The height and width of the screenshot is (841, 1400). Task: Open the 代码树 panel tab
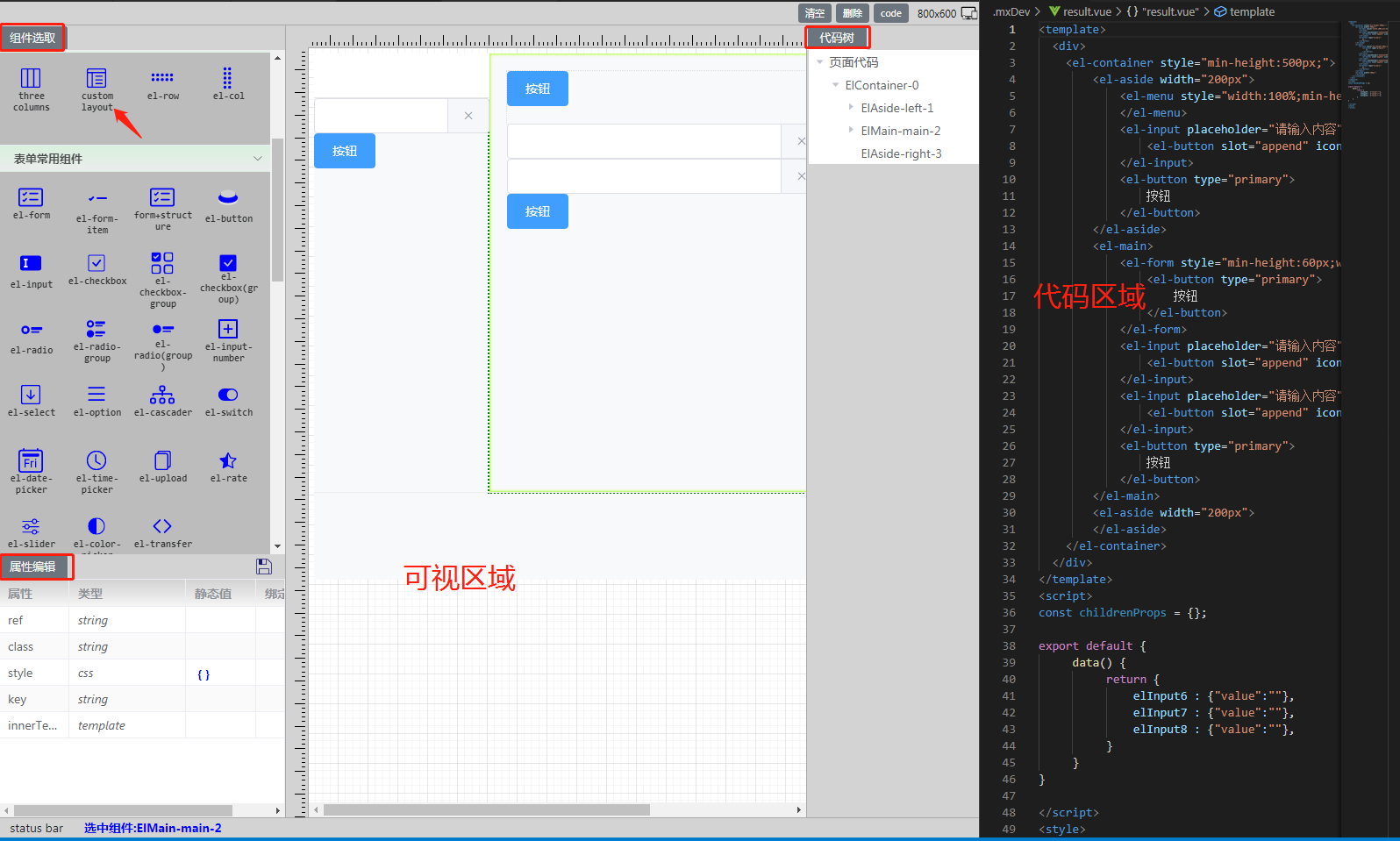tap(837, 38)
